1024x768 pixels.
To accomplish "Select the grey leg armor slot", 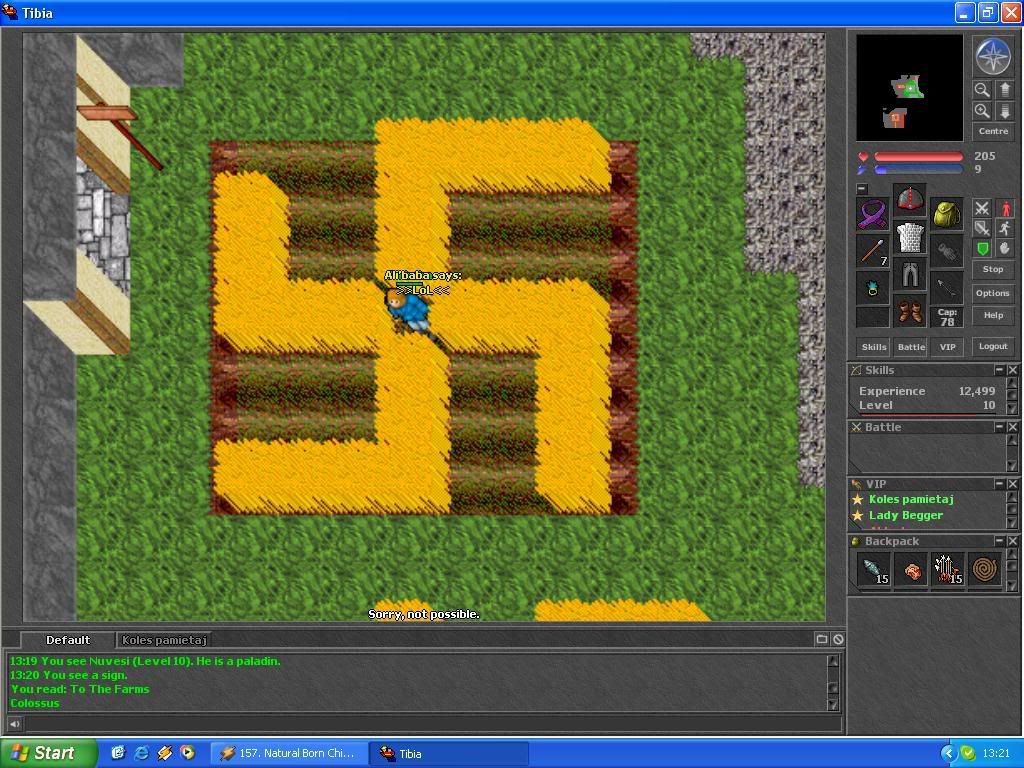I will pyautogui.click(x=909, y=274).
